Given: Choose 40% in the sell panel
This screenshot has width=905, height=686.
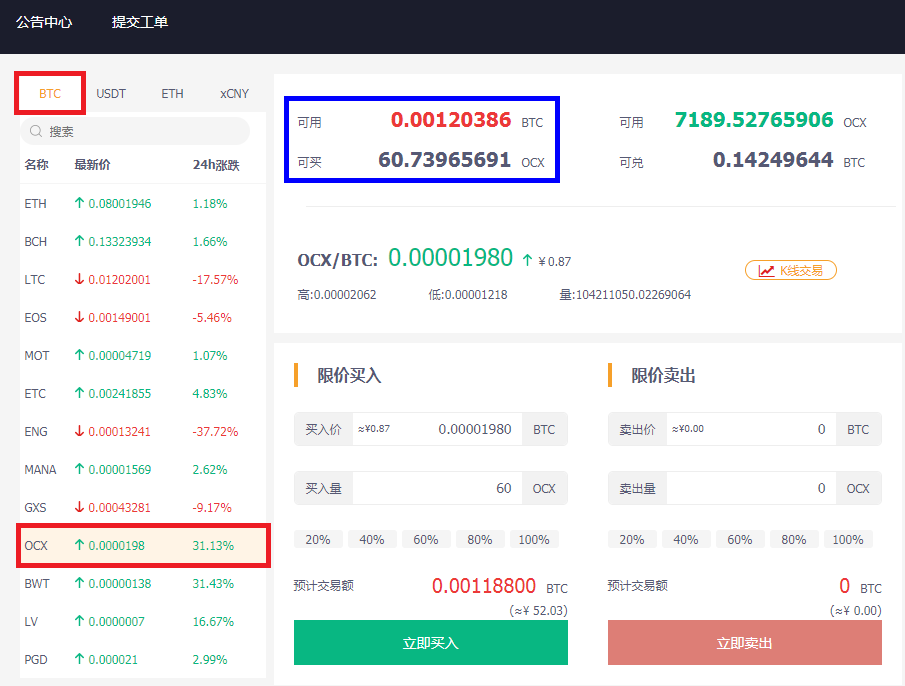Looking at the screenshot, I should click(686, 539).
